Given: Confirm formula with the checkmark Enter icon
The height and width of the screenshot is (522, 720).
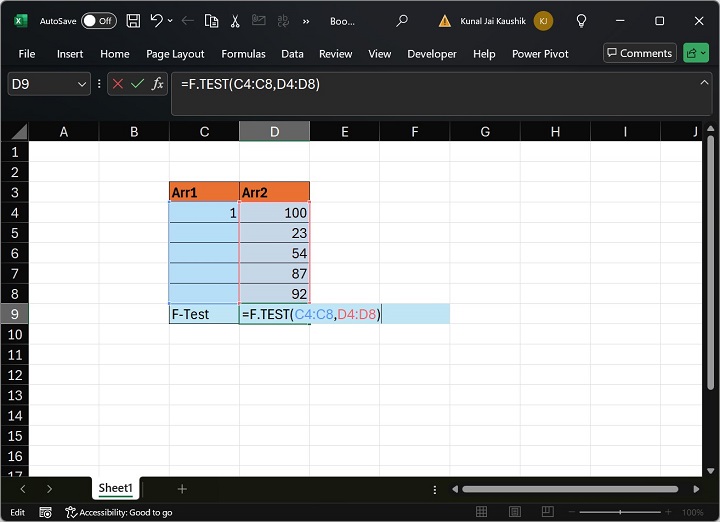Looking at the screenshot, I should pos(138,85).
